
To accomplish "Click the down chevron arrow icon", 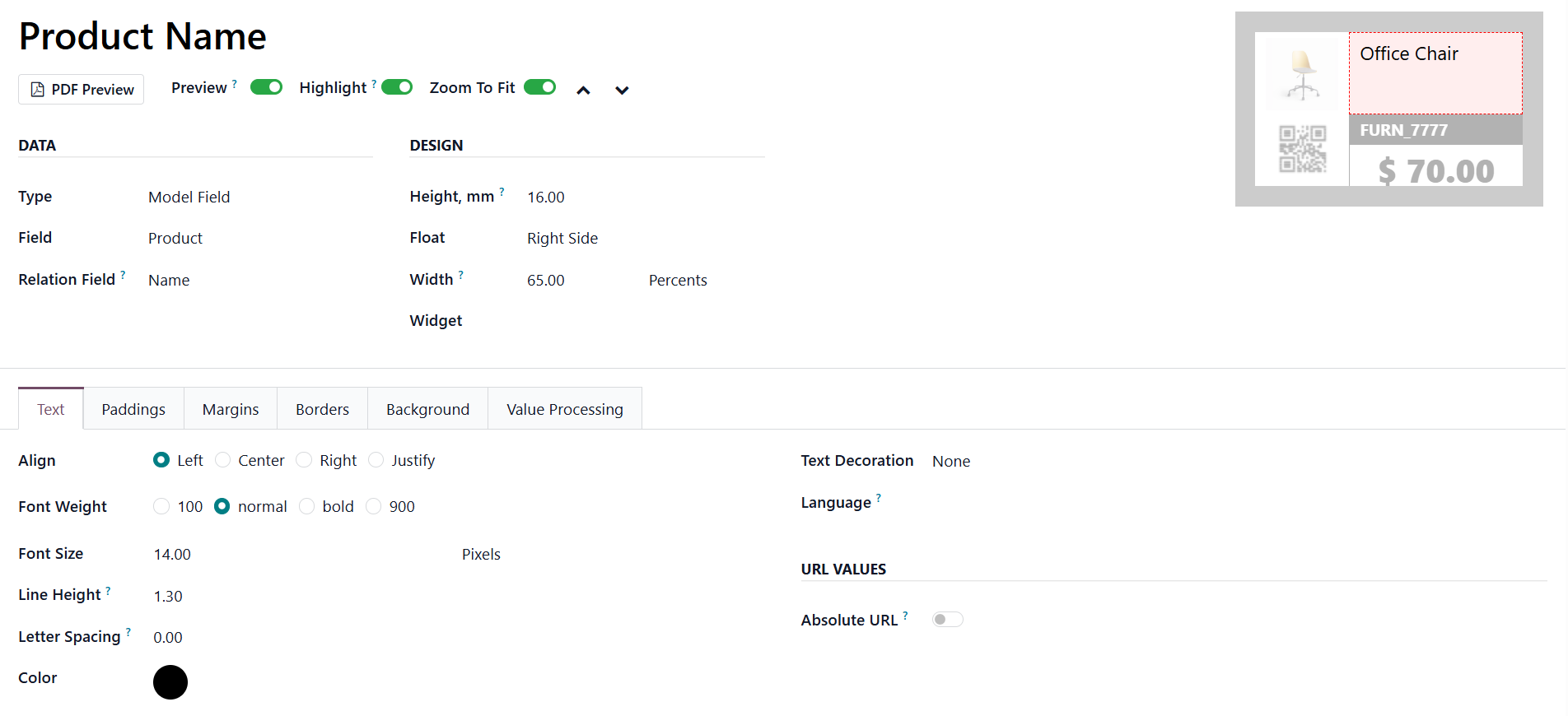I will (622, 91).
